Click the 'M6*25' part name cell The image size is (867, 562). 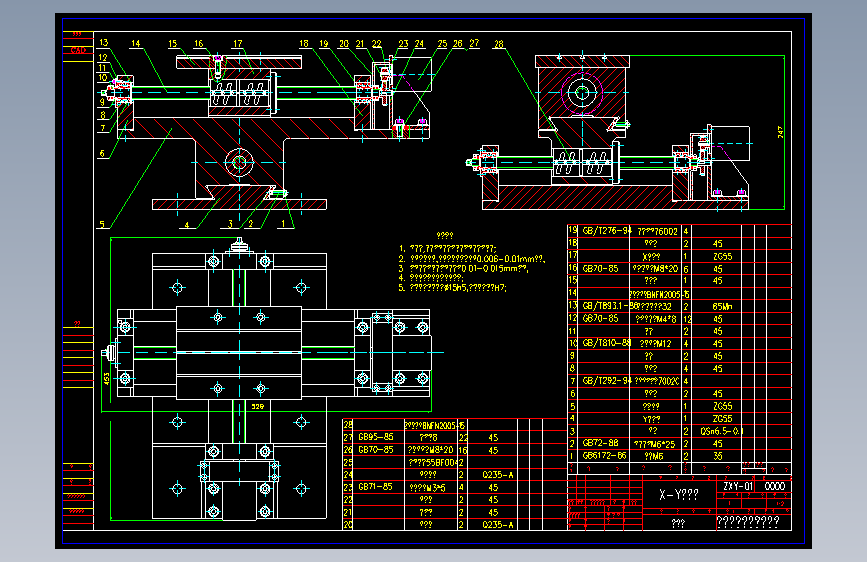[654, 444]
